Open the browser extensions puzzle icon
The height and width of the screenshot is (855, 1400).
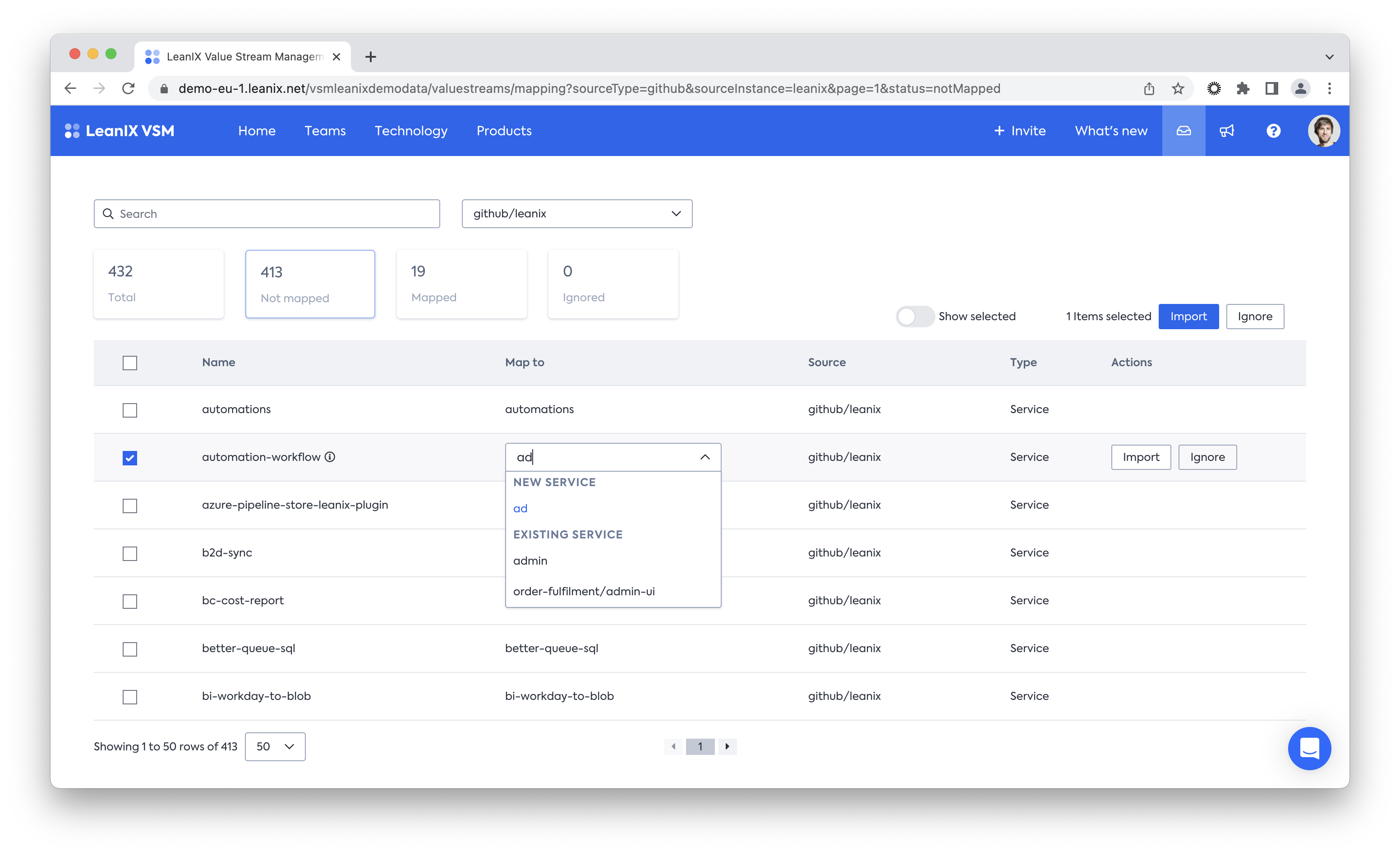tap(1243, 89)
